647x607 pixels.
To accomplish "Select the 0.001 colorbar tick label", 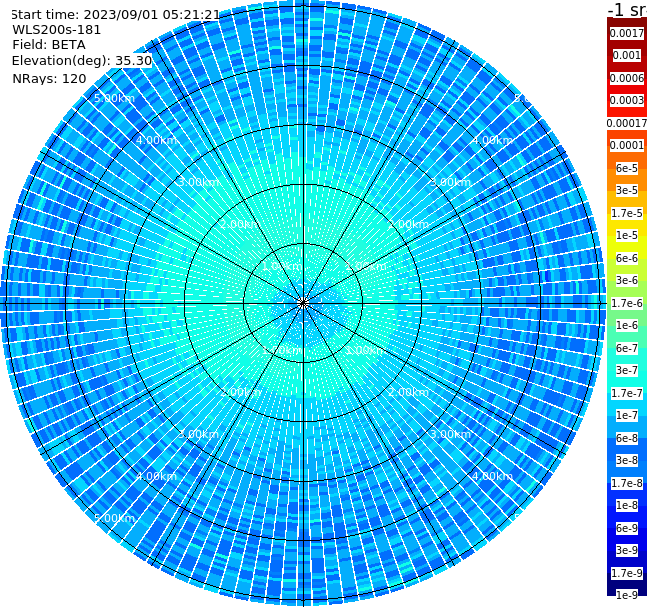I will click(x=627, y=55).
